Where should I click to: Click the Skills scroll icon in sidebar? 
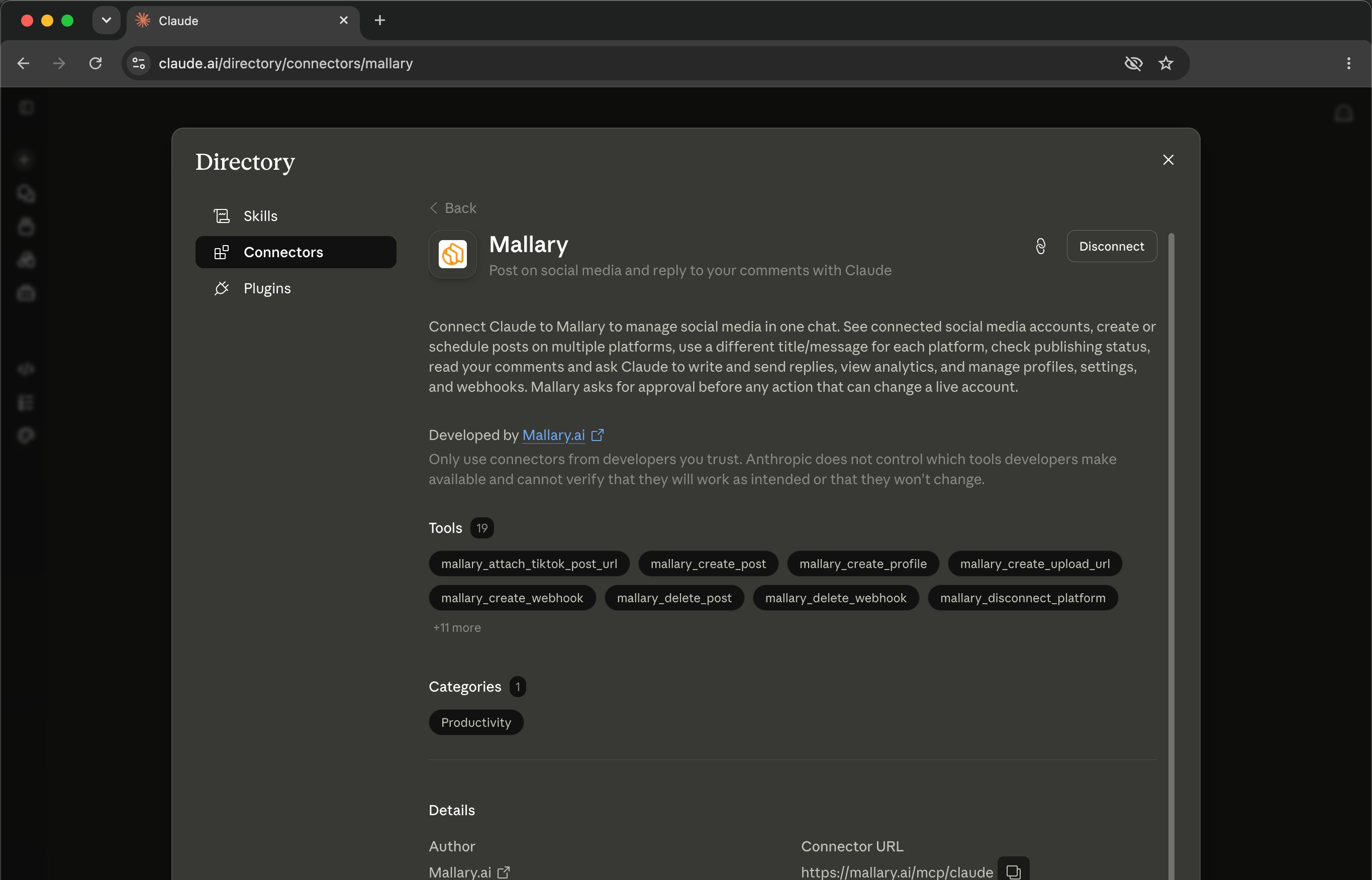point(221,216)
